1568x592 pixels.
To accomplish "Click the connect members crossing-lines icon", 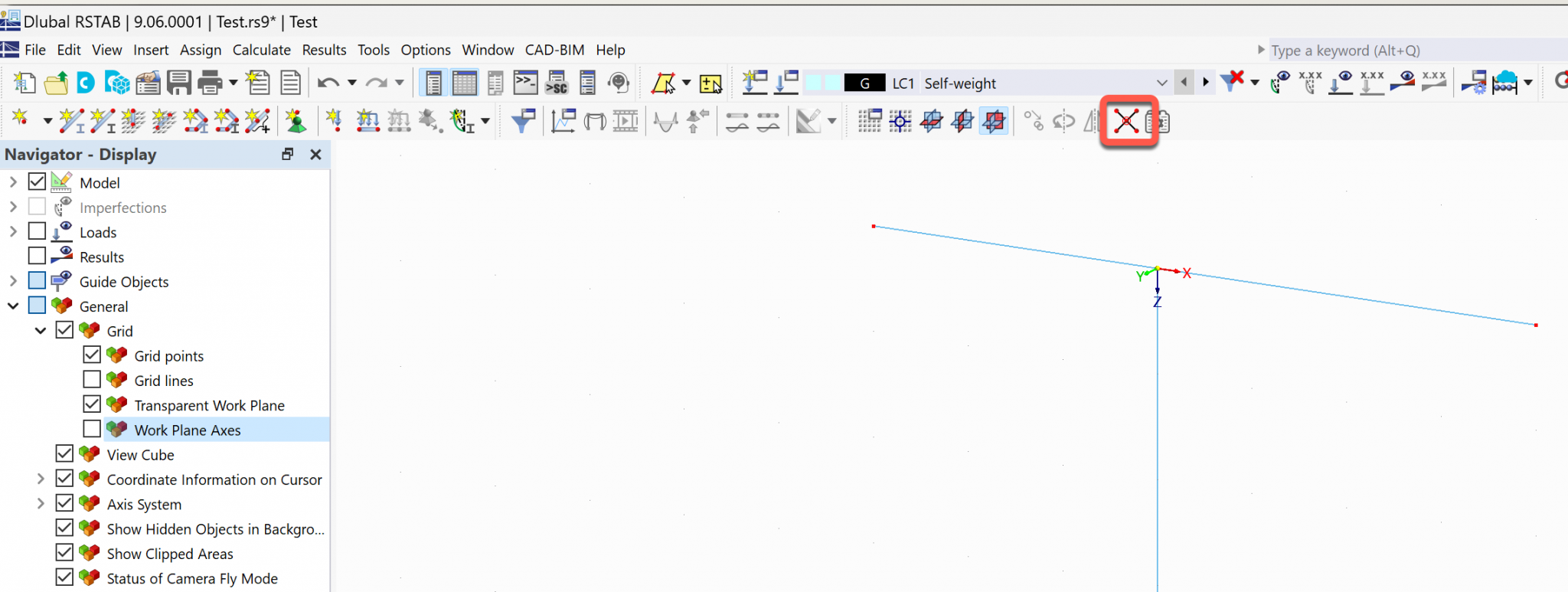I will 1126,121.
